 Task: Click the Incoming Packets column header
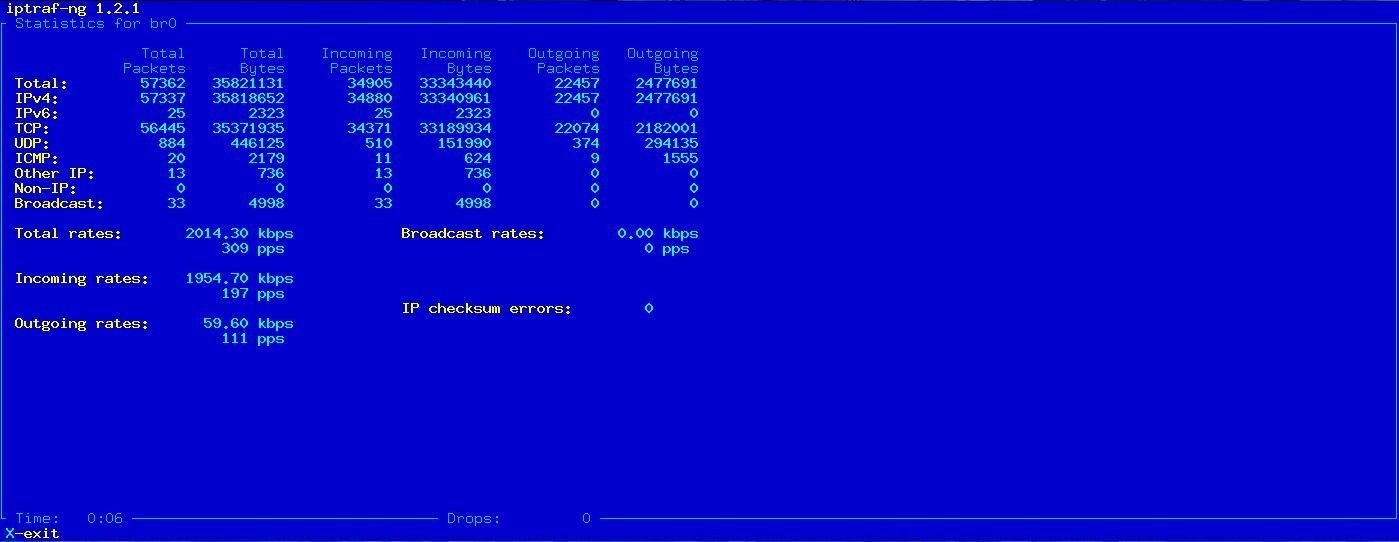[357, 60]
